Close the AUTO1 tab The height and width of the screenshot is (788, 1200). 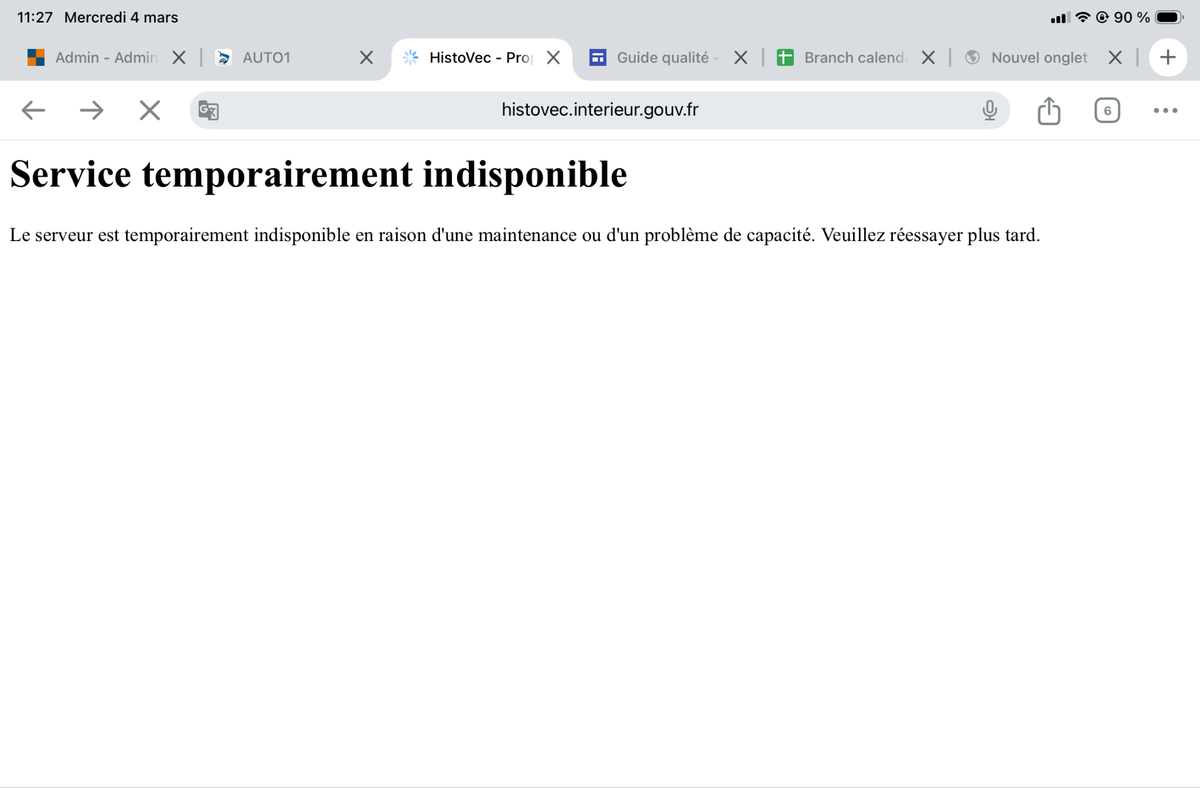tap(366, 58)
